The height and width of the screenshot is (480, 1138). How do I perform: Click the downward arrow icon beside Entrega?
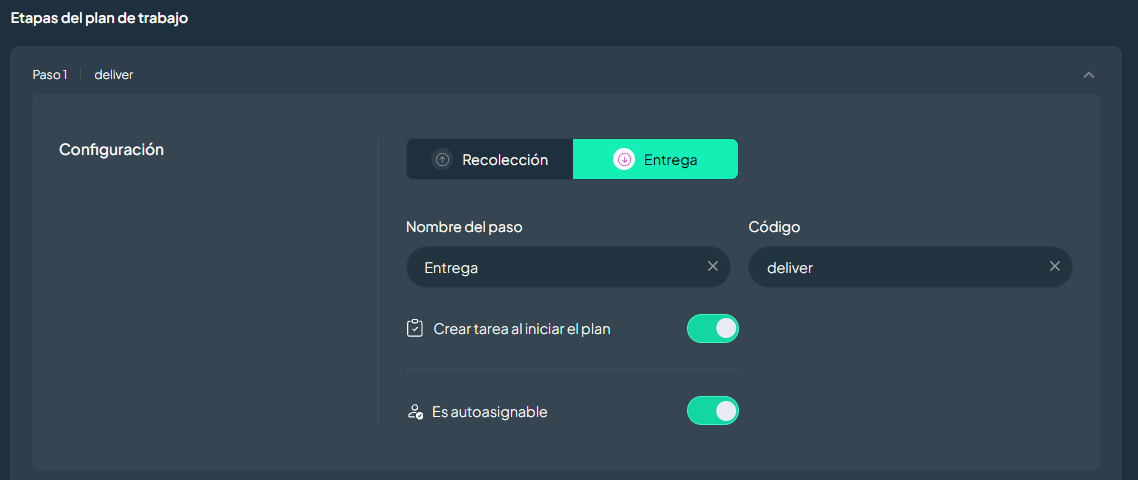(x=623, y=160)
